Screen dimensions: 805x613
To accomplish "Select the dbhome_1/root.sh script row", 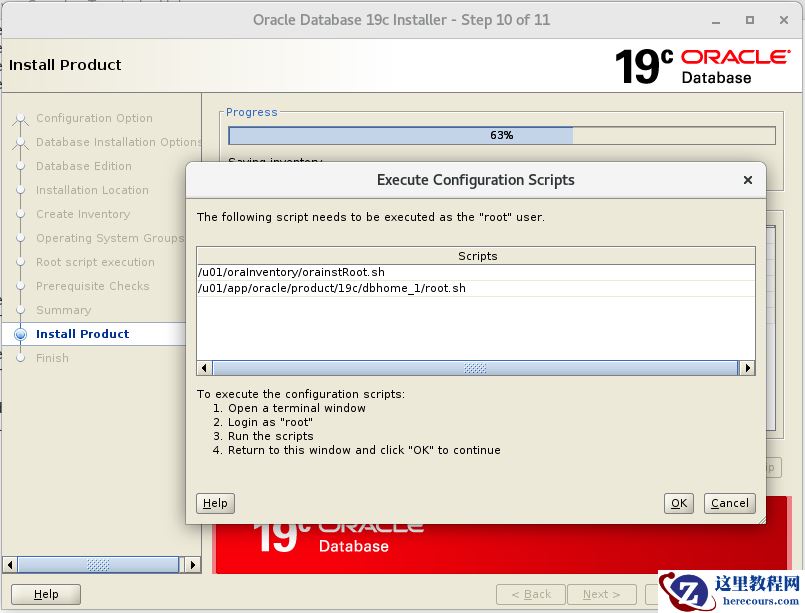I will pos(475,288).
